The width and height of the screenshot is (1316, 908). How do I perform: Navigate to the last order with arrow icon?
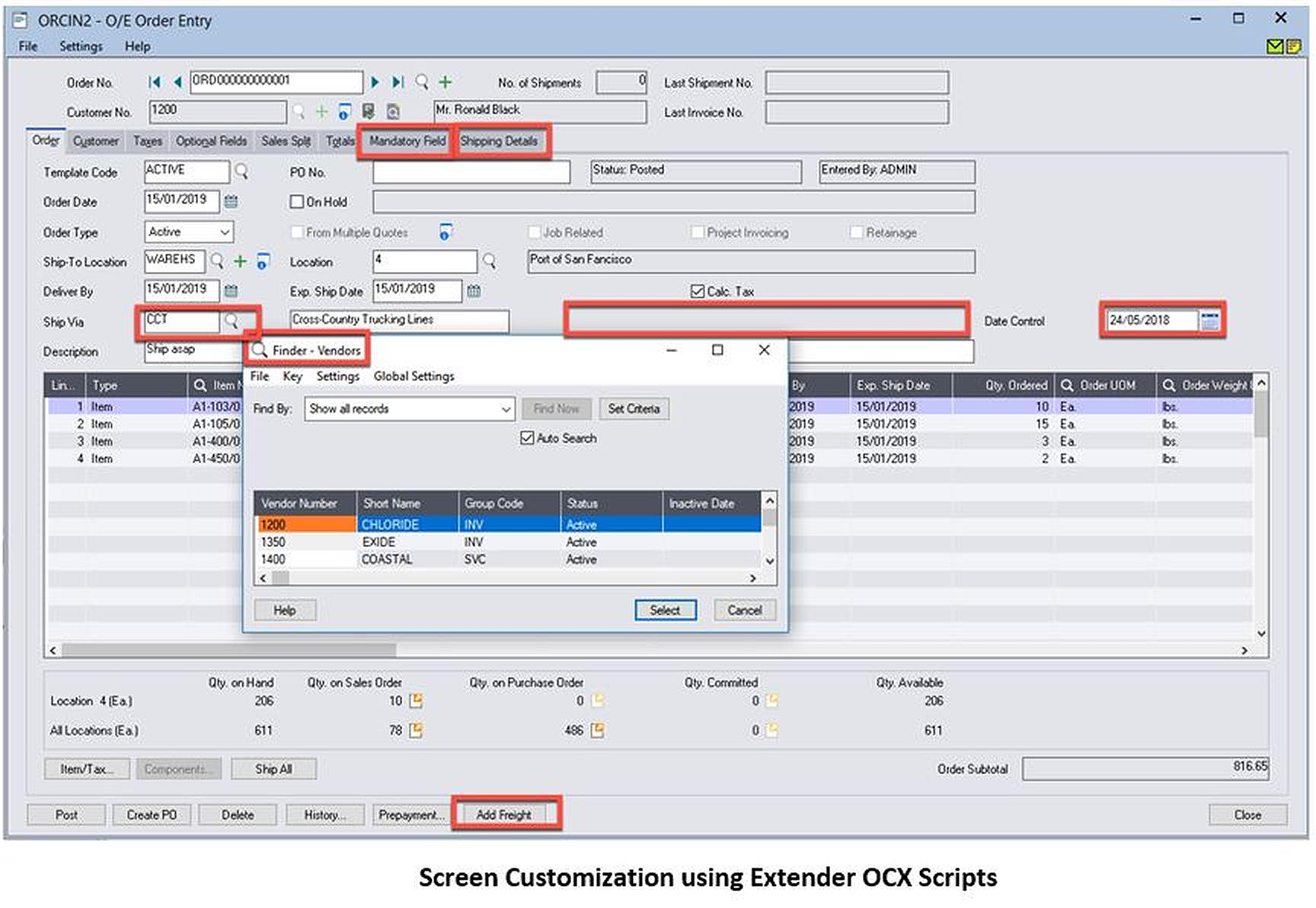(397, 82)
